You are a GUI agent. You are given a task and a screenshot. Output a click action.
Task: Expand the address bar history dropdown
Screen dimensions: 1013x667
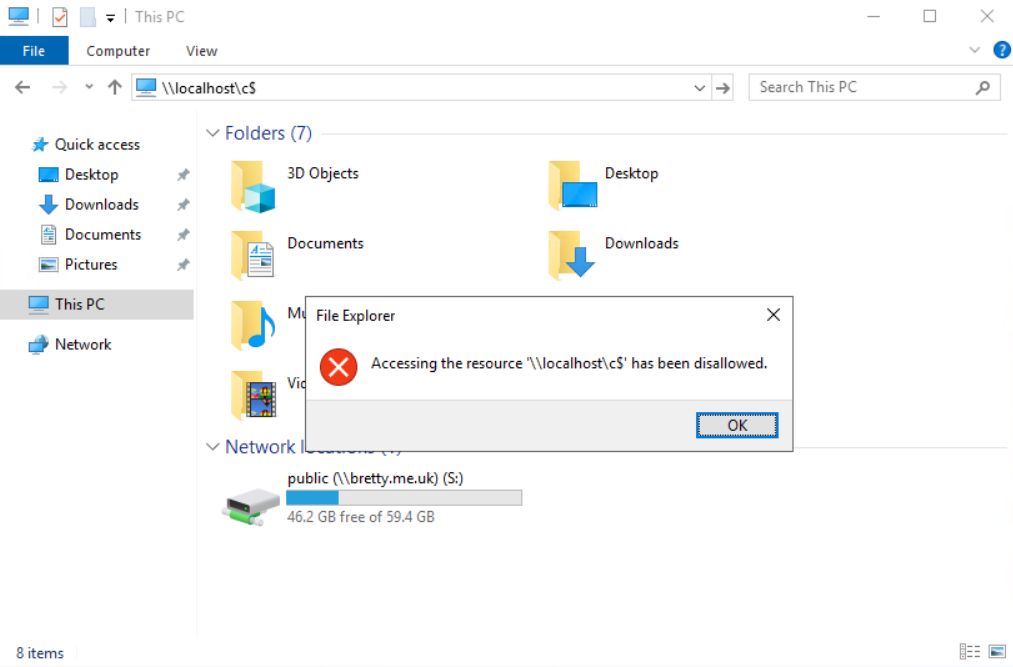(700, 88)
